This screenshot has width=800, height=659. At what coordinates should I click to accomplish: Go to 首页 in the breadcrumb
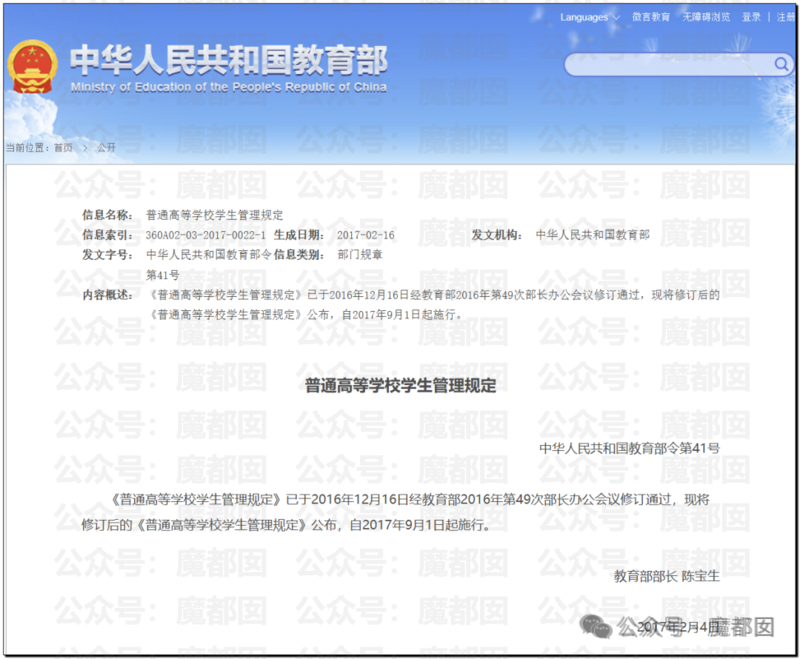[63, 148]
